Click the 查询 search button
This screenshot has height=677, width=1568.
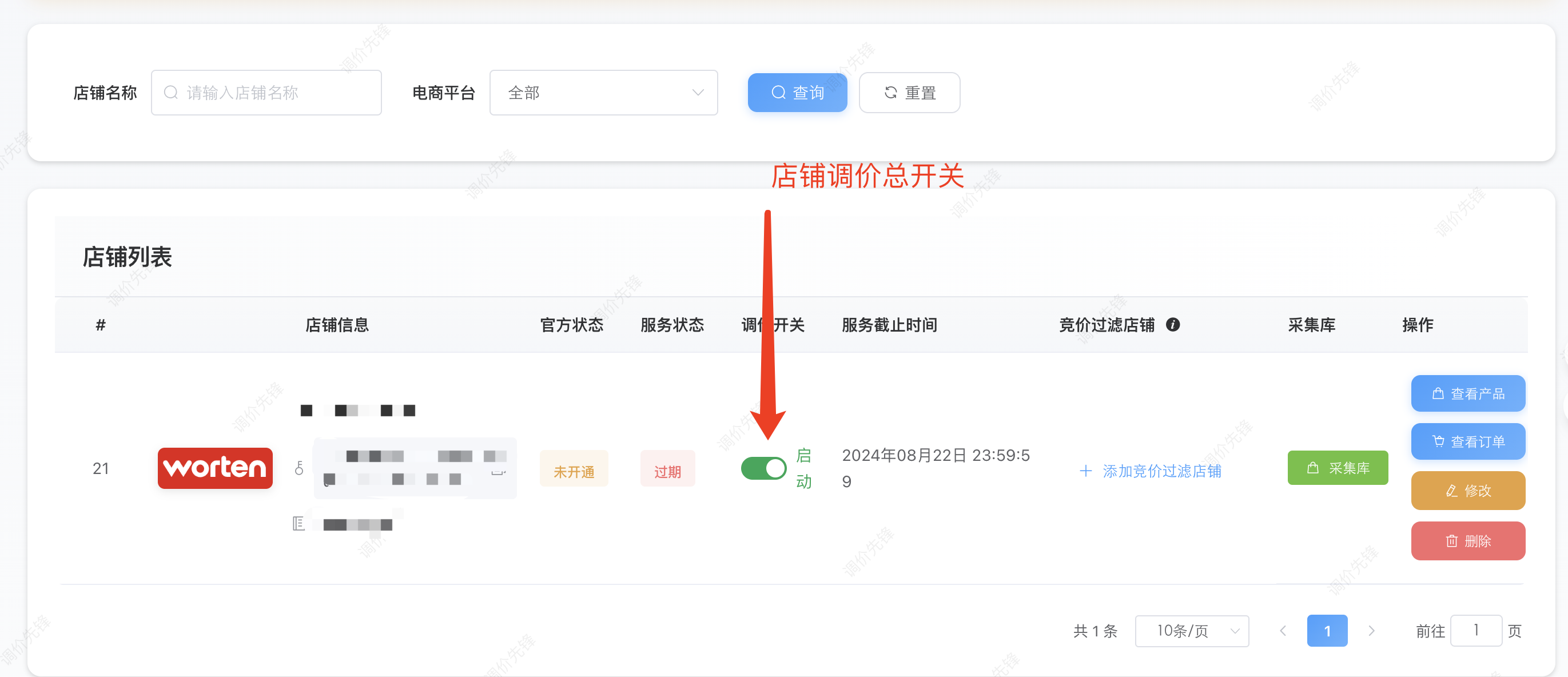tap(797, 93)
